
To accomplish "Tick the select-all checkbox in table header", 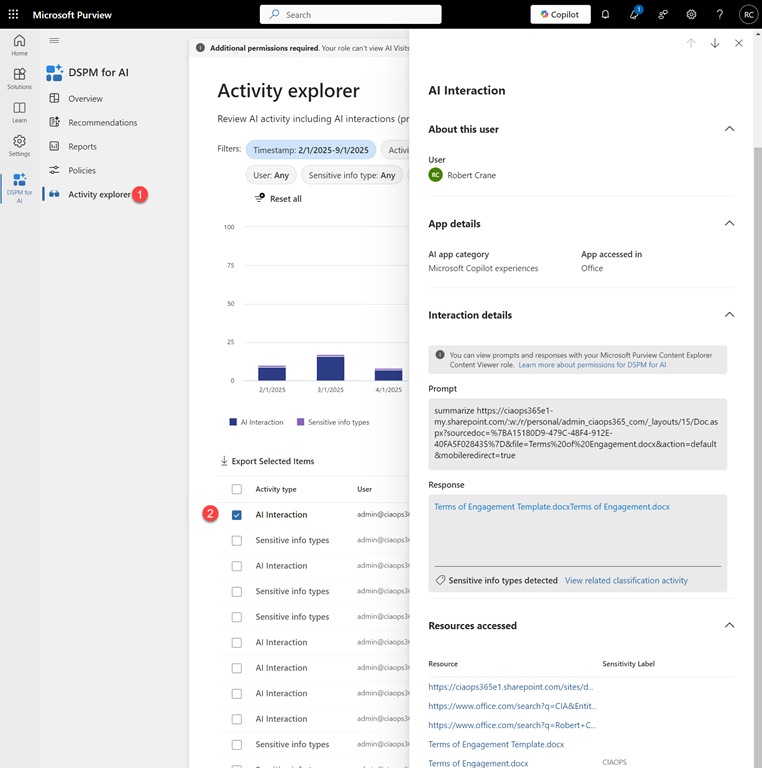I will (237, 489).
